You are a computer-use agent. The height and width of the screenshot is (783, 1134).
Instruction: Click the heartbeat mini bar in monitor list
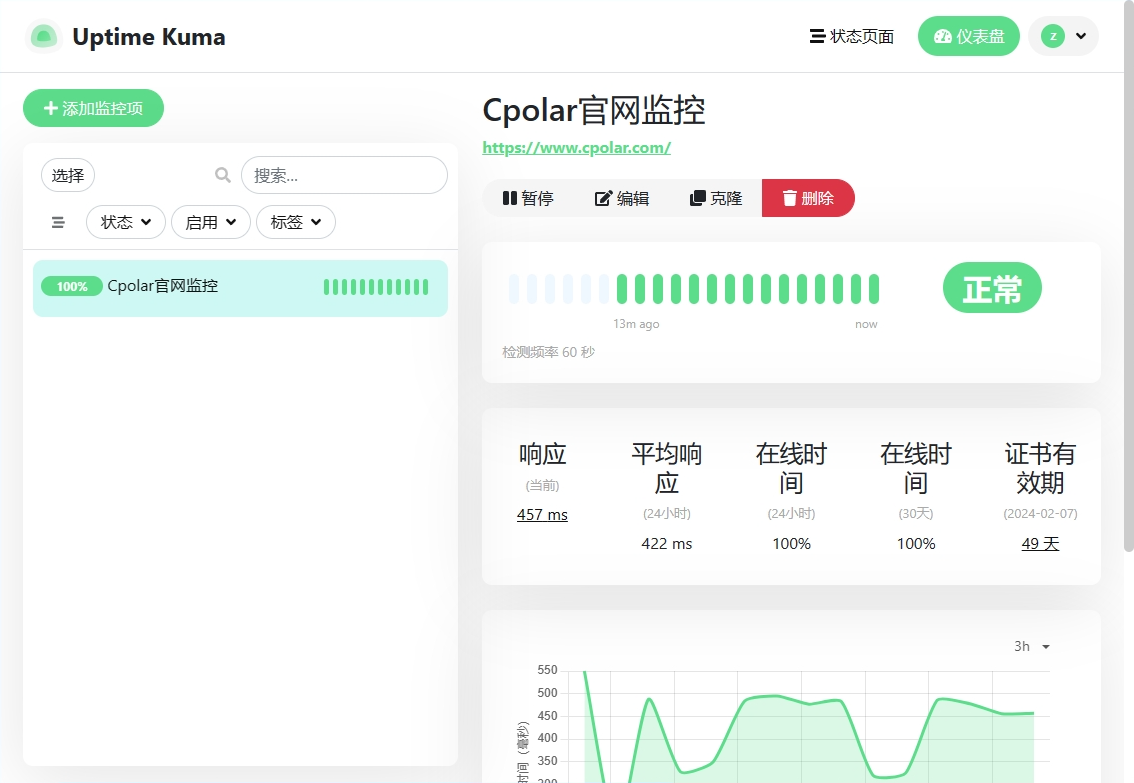(376, 287)
